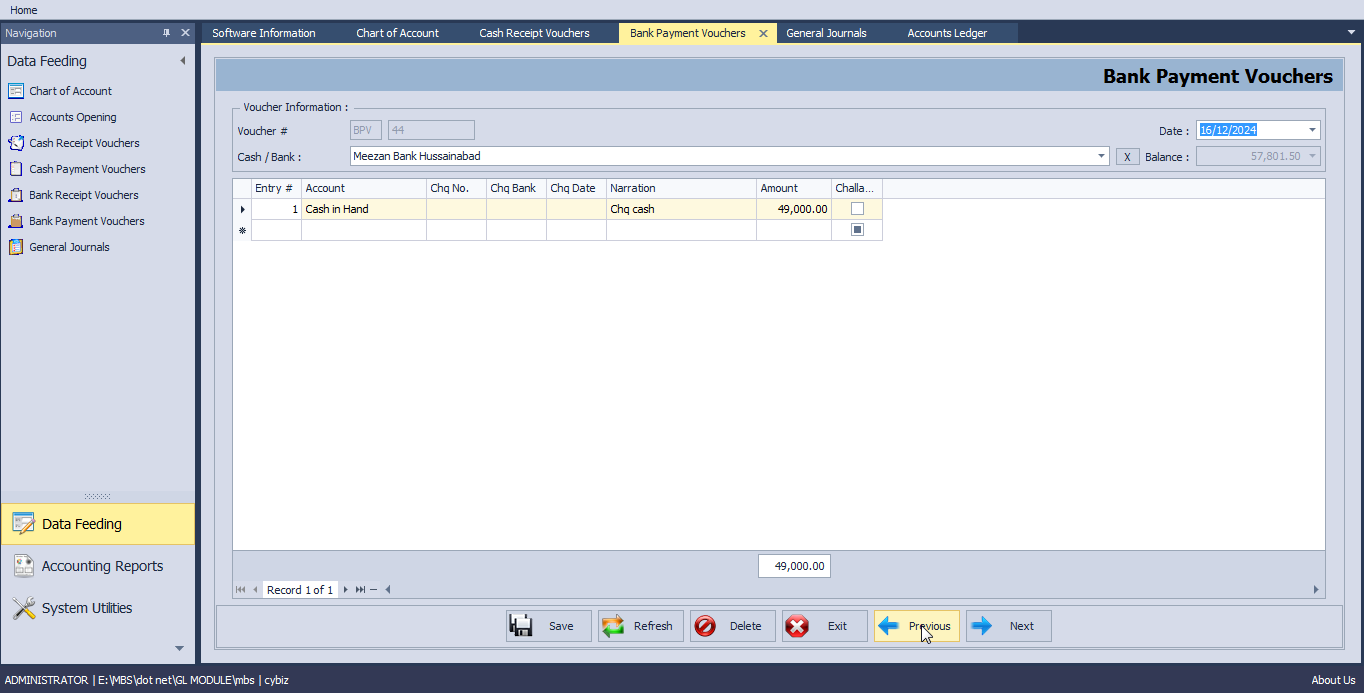
Task: Open the Home menu
Action: (24, 10)
